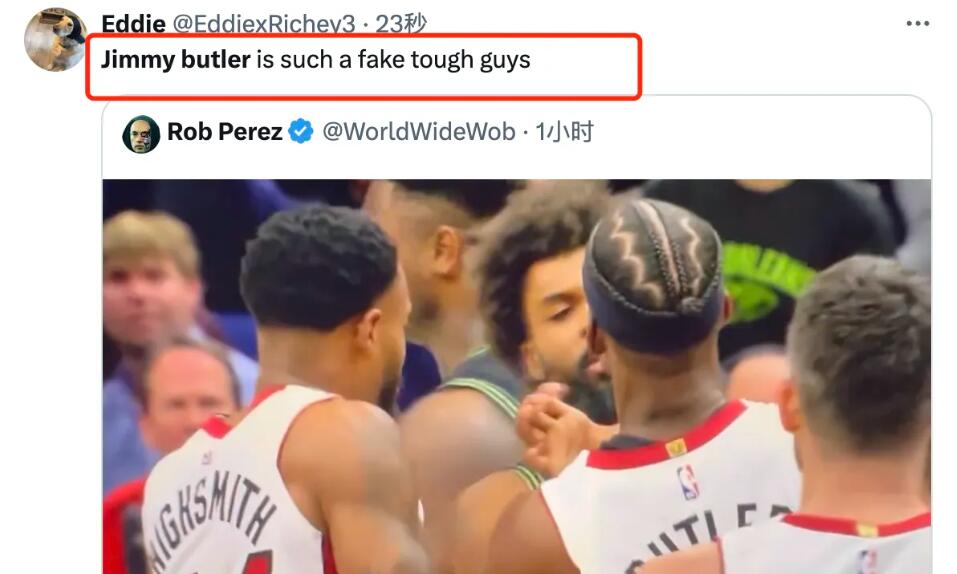Click the bold "Jimmy butler" text
The image size is (957, 574).
pyautogui.click(x=176, y=59)
